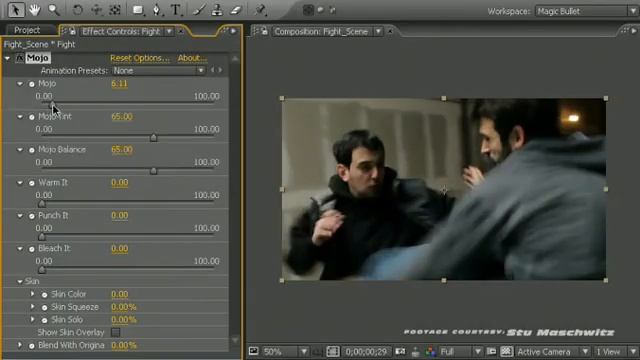Open the 1 View layout dropdown
The width and height of the screenshot is (640, 360).
click(x=616, y=351)
